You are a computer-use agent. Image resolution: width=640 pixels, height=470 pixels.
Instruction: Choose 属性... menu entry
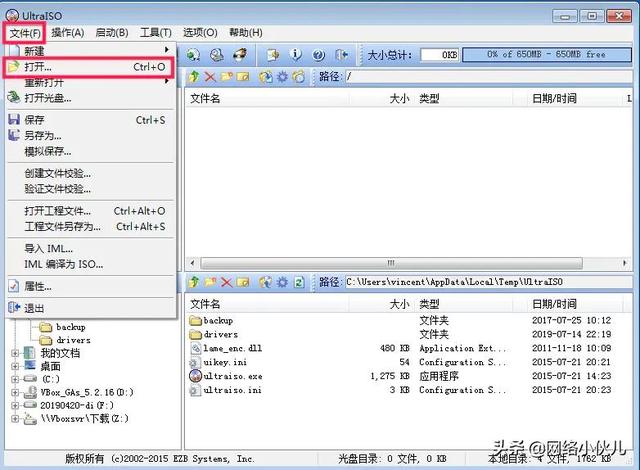pos(91,286)
